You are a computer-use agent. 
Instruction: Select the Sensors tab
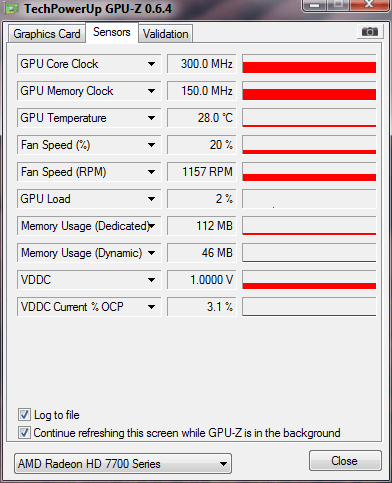[x=112, y=32]
